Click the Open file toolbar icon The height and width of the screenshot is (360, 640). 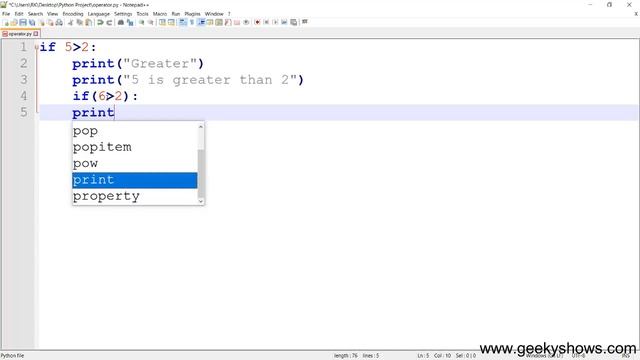click(13, 22)
